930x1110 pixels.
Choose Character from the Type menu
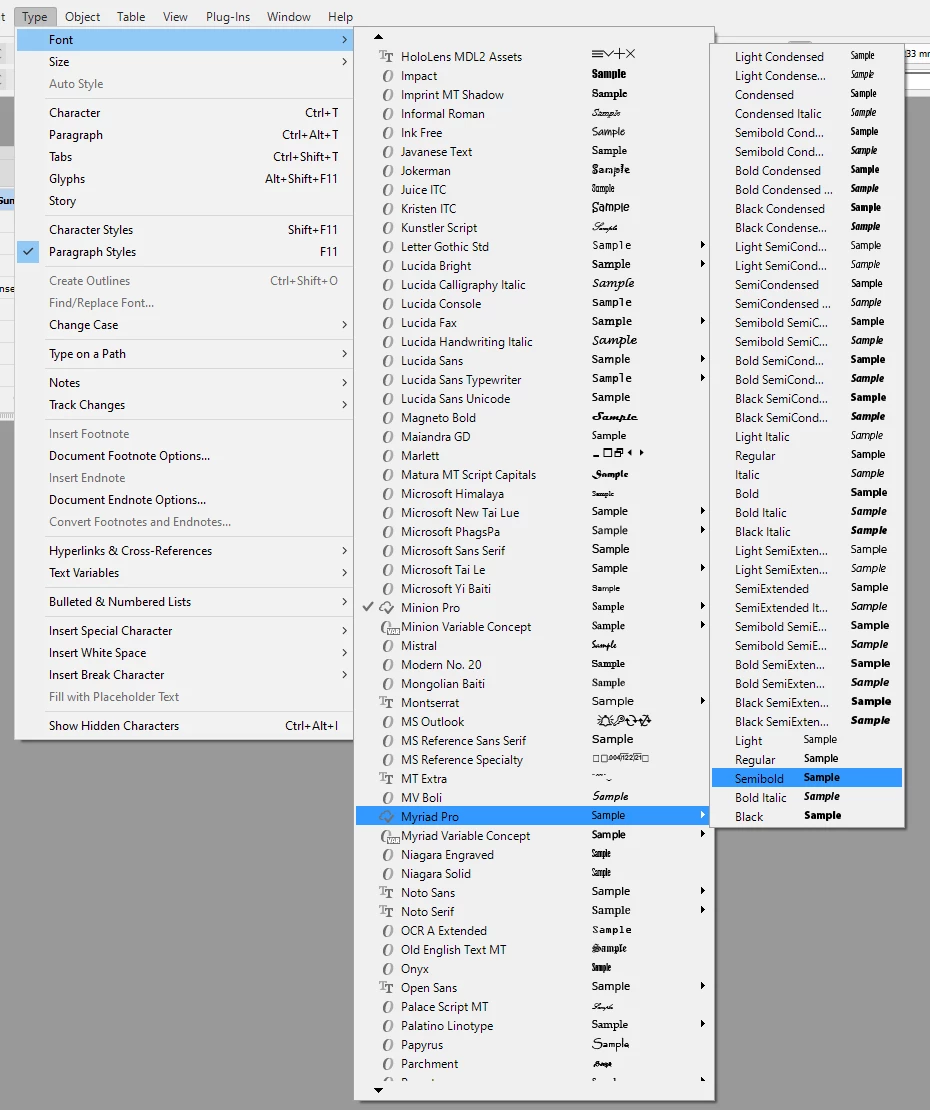184,113
